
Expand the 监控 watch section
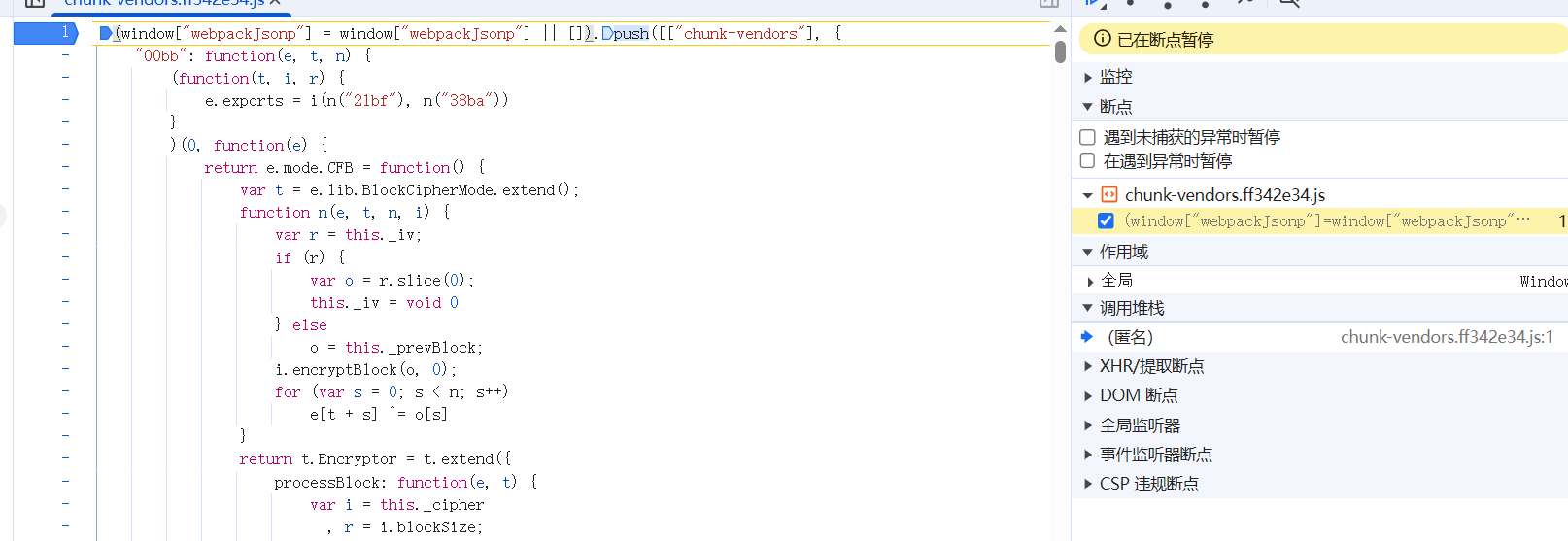(1116, 77)
